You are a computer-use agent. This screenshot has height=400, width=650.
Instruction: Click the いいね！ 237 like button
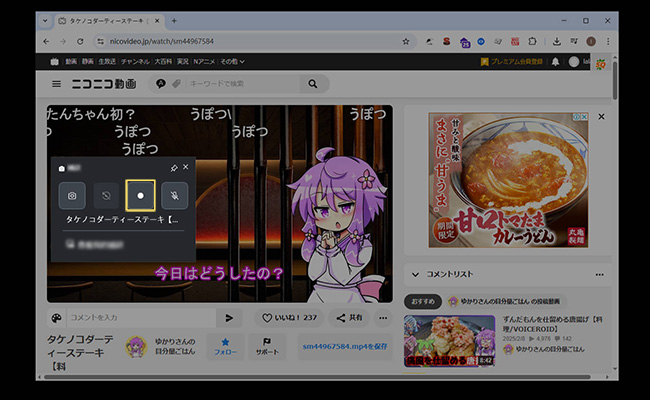(x=289, y=318)
